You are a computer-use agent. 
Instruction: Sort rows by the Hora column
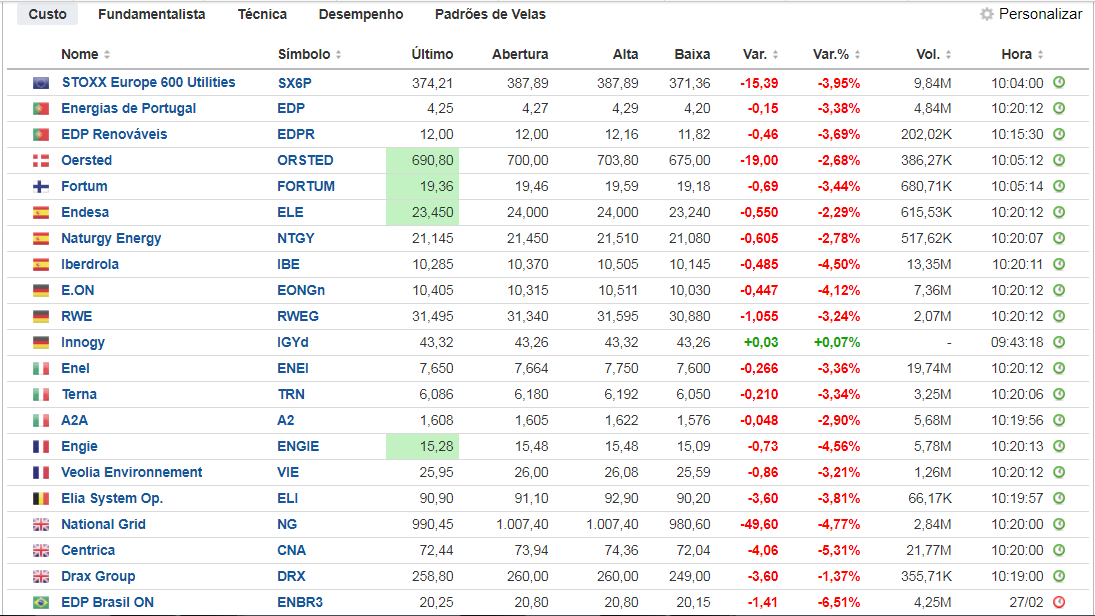tap(1022, 55)
